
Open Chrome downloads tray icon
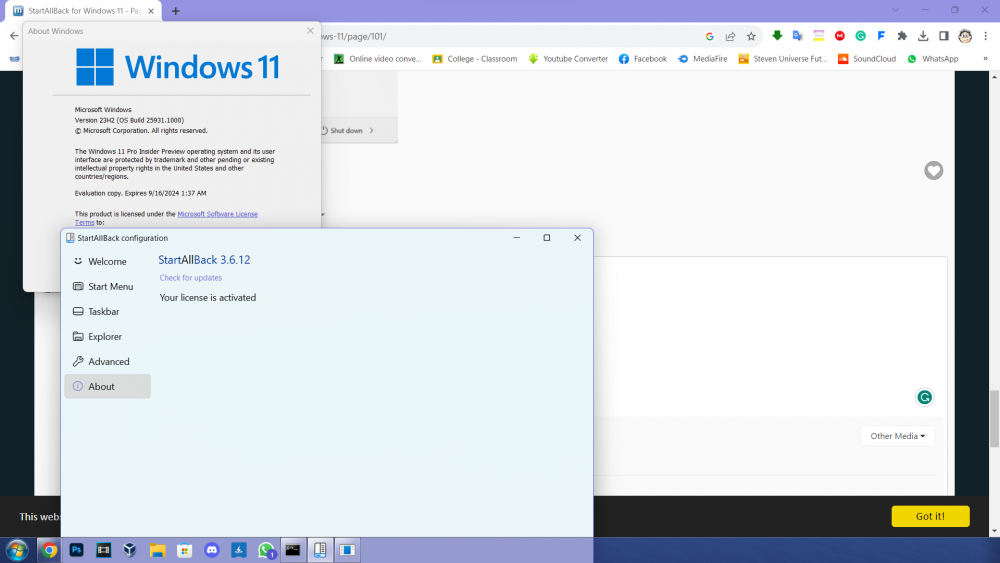pos(923,36)
